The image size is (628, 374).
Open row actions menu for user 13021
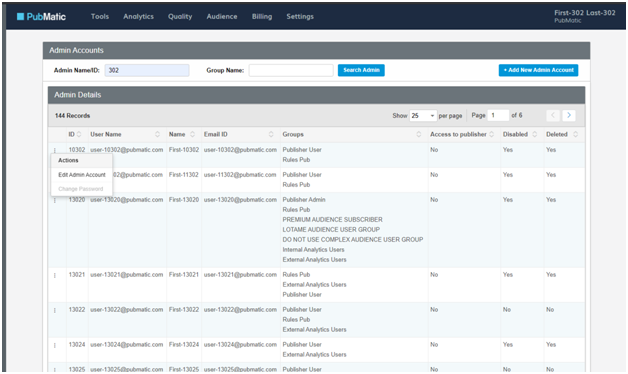click(x=55, y=275)
